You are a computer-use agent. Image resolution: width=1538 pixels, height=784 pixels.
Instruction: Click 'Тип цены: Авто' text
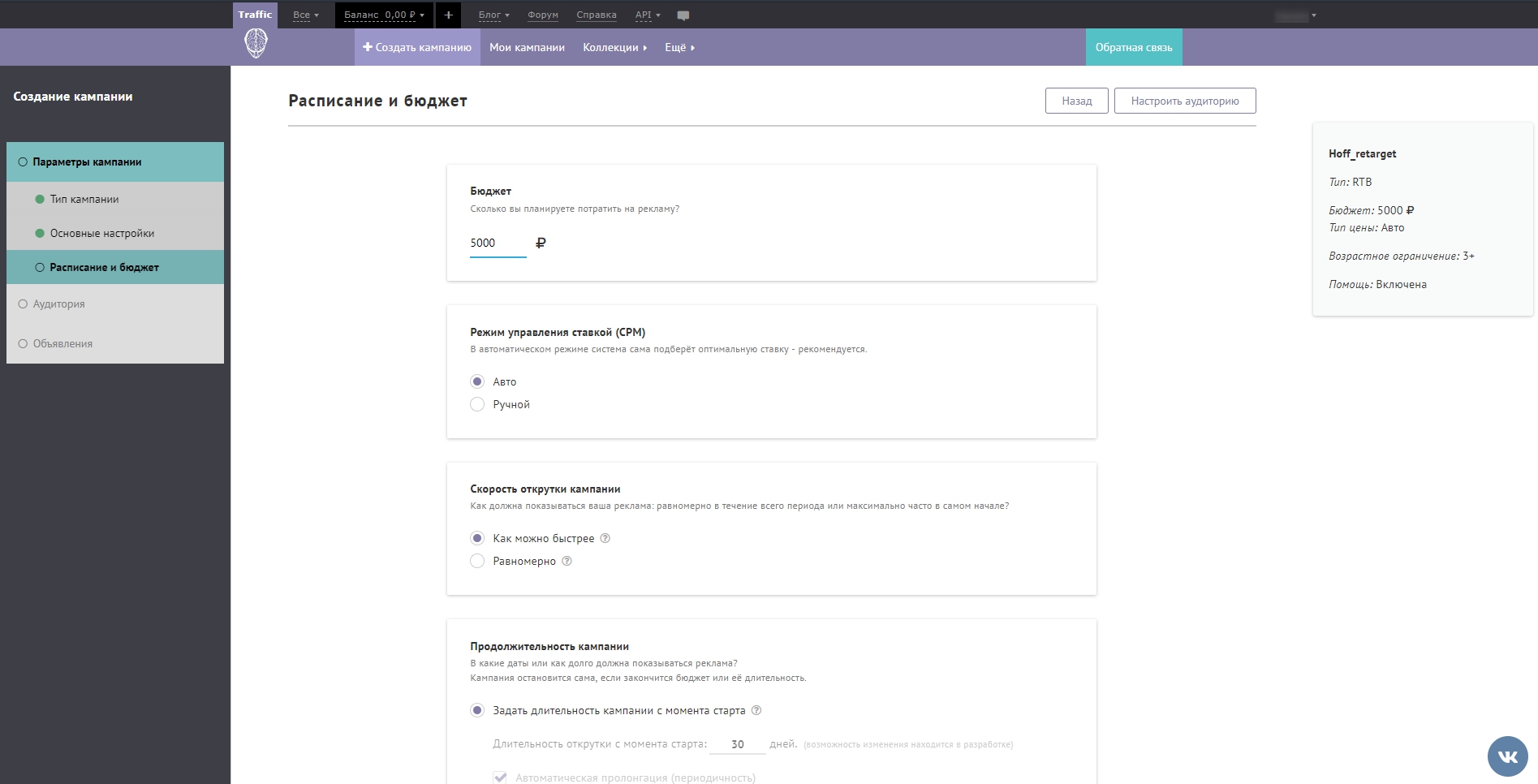1367,228
